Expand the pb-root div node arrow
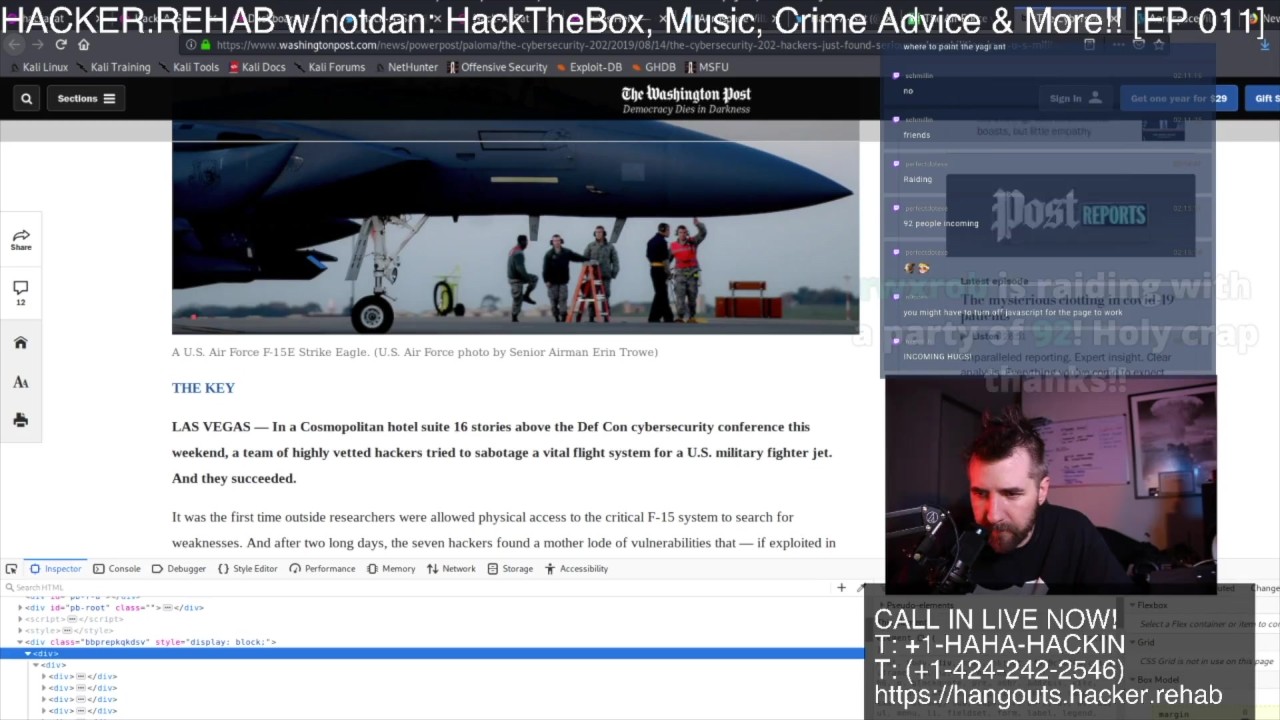 (20, 608)
